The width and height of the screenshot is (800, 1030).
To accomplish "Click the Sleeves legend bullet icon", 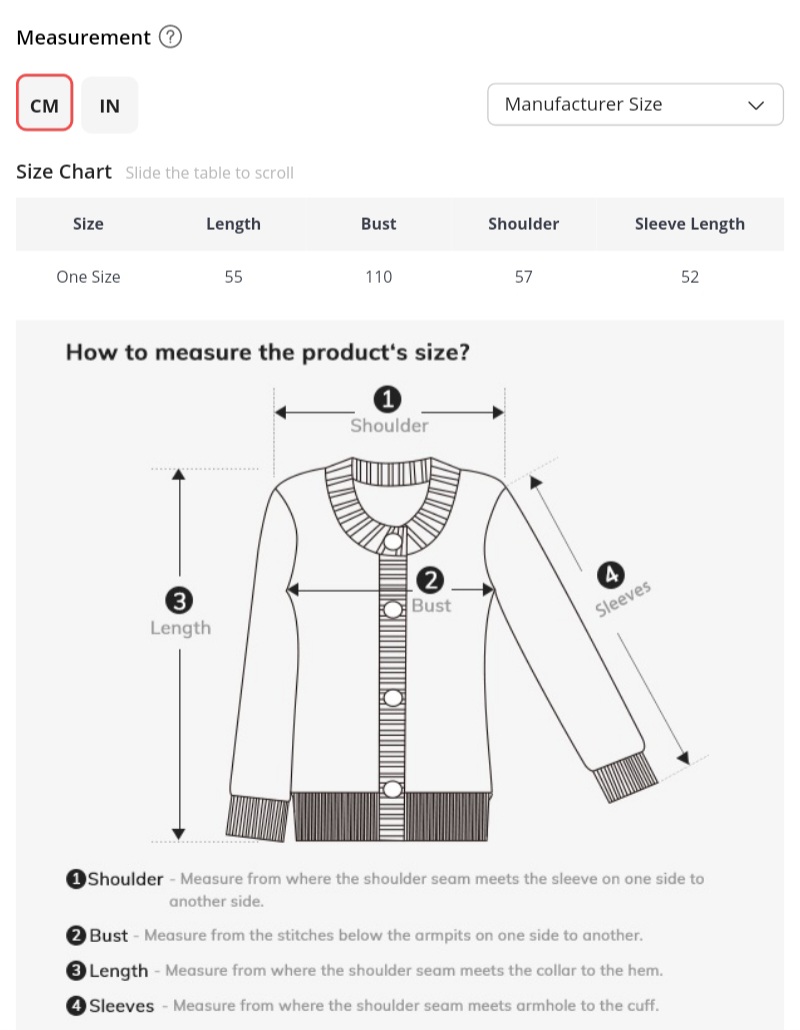I will (x=76, y=1006).
